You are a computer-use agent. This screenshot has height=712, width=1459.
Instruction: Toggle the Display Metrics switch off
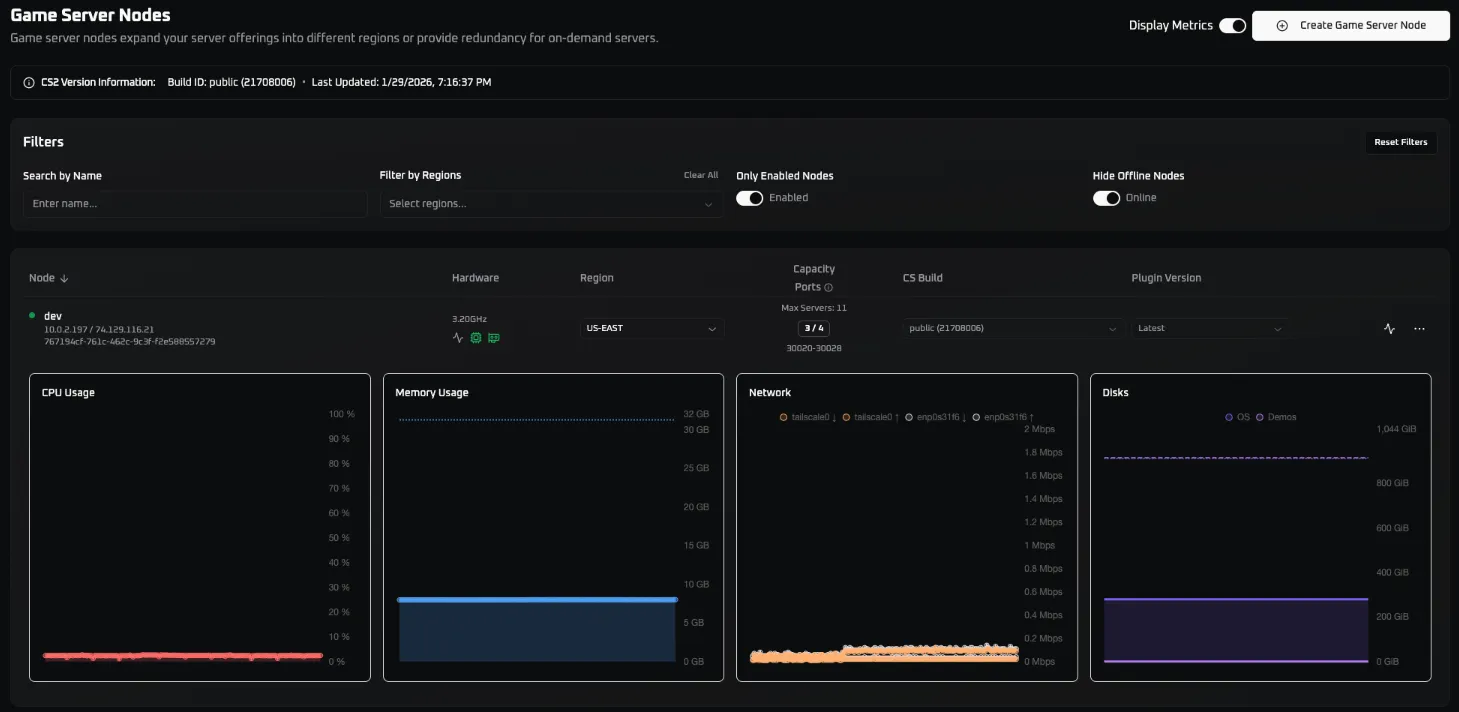1234,24
